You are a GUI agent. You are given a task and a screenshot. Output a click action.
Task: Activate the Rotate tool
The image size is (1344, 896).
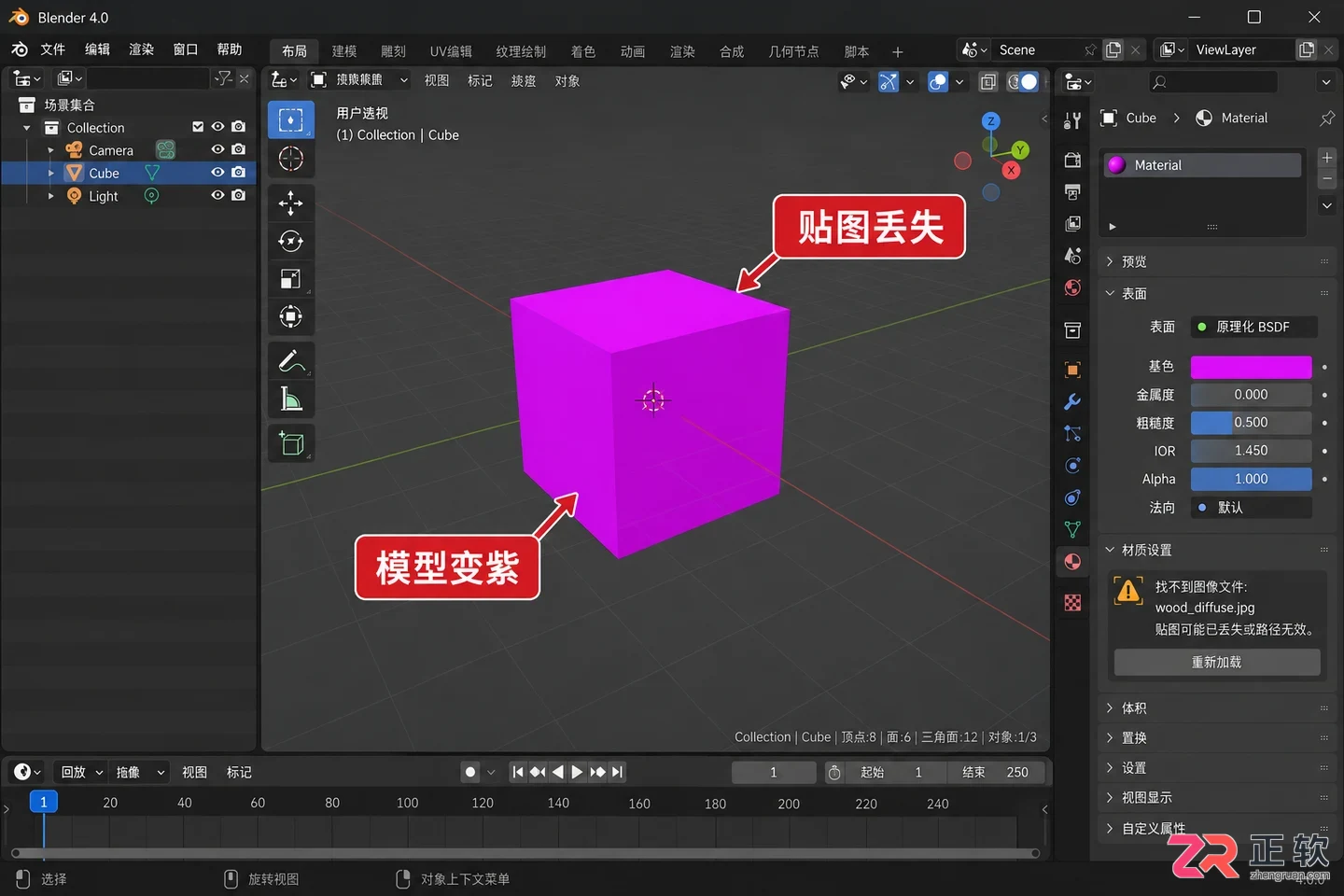(x=291, y=241)
